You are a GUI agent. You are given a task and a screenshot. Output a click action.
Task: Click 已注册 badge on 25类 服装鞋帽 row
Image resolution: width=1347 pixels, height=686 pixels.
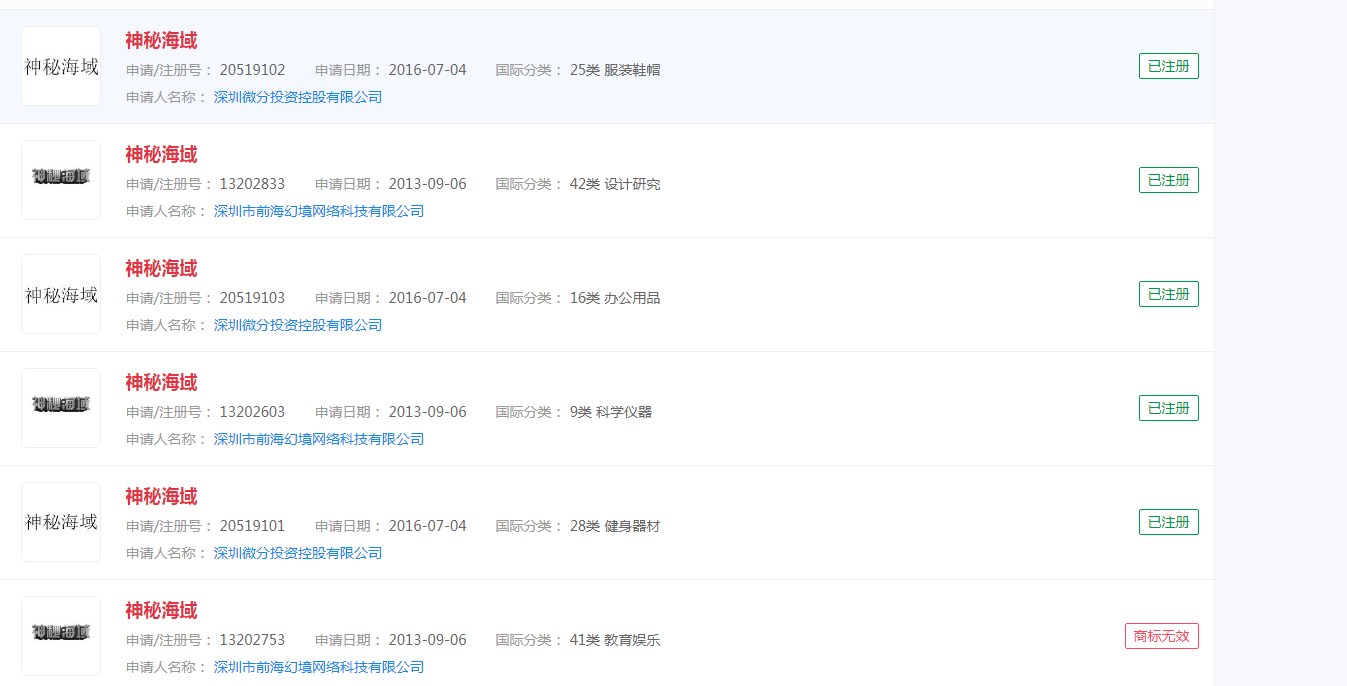(1168, 66)
